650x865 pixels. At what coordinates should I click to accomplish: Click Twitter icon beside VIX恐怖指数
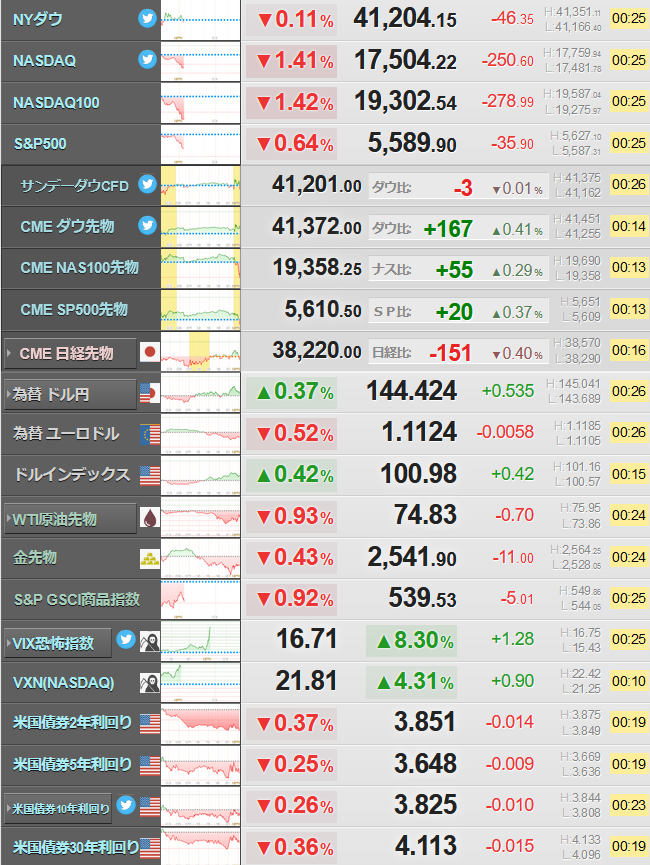coord(126,640)
